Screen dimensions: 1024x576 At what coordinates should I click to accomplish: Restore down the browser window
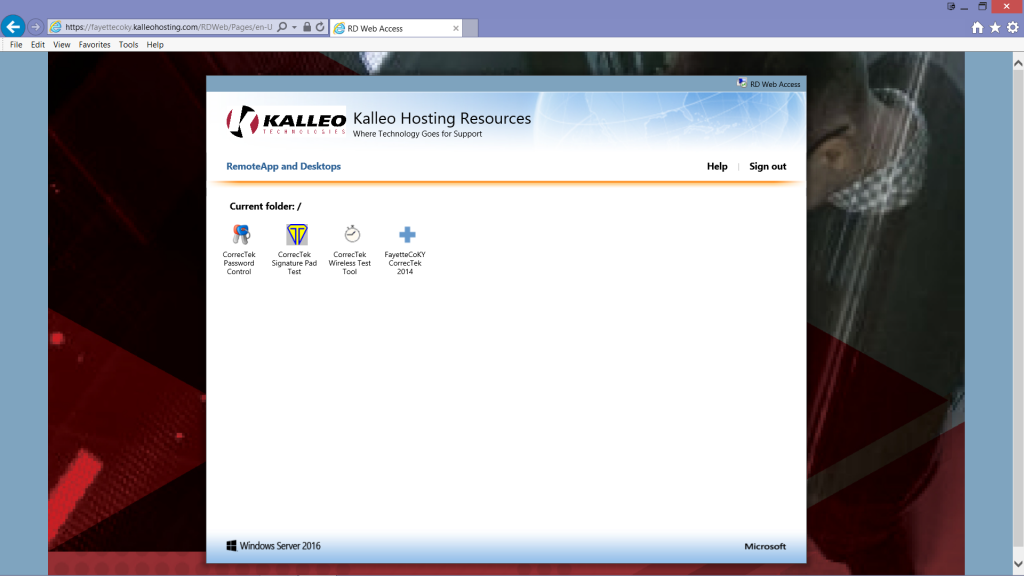pyautogui.click(x=982, y=7)
